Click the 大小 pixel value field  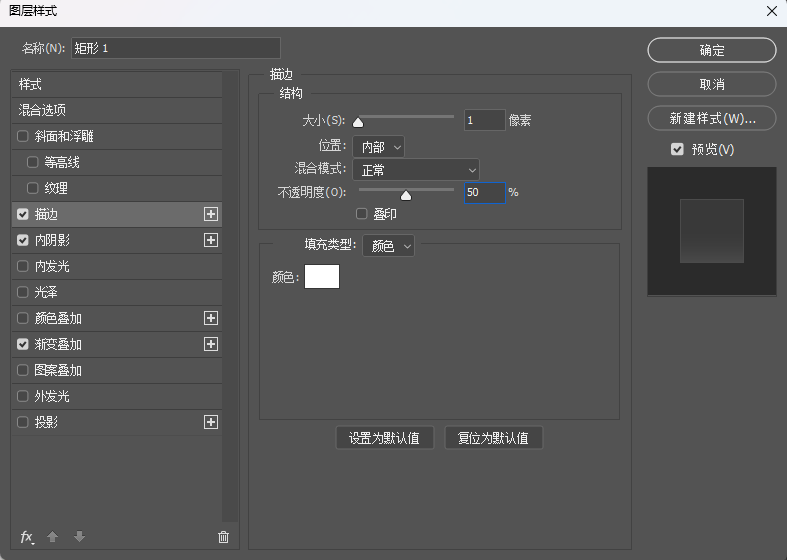tap(484, 120)
